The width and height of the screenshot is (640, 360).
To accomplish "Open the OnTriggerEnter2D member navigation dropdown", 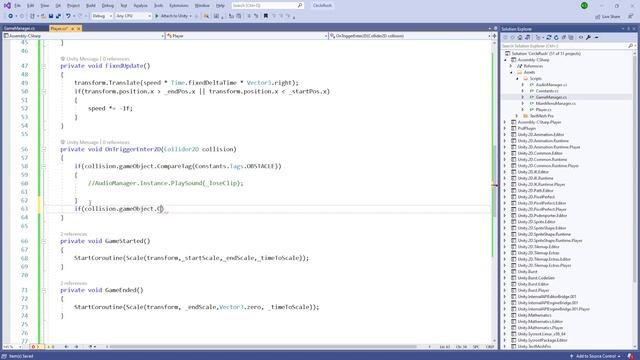I will coord(410,36).
